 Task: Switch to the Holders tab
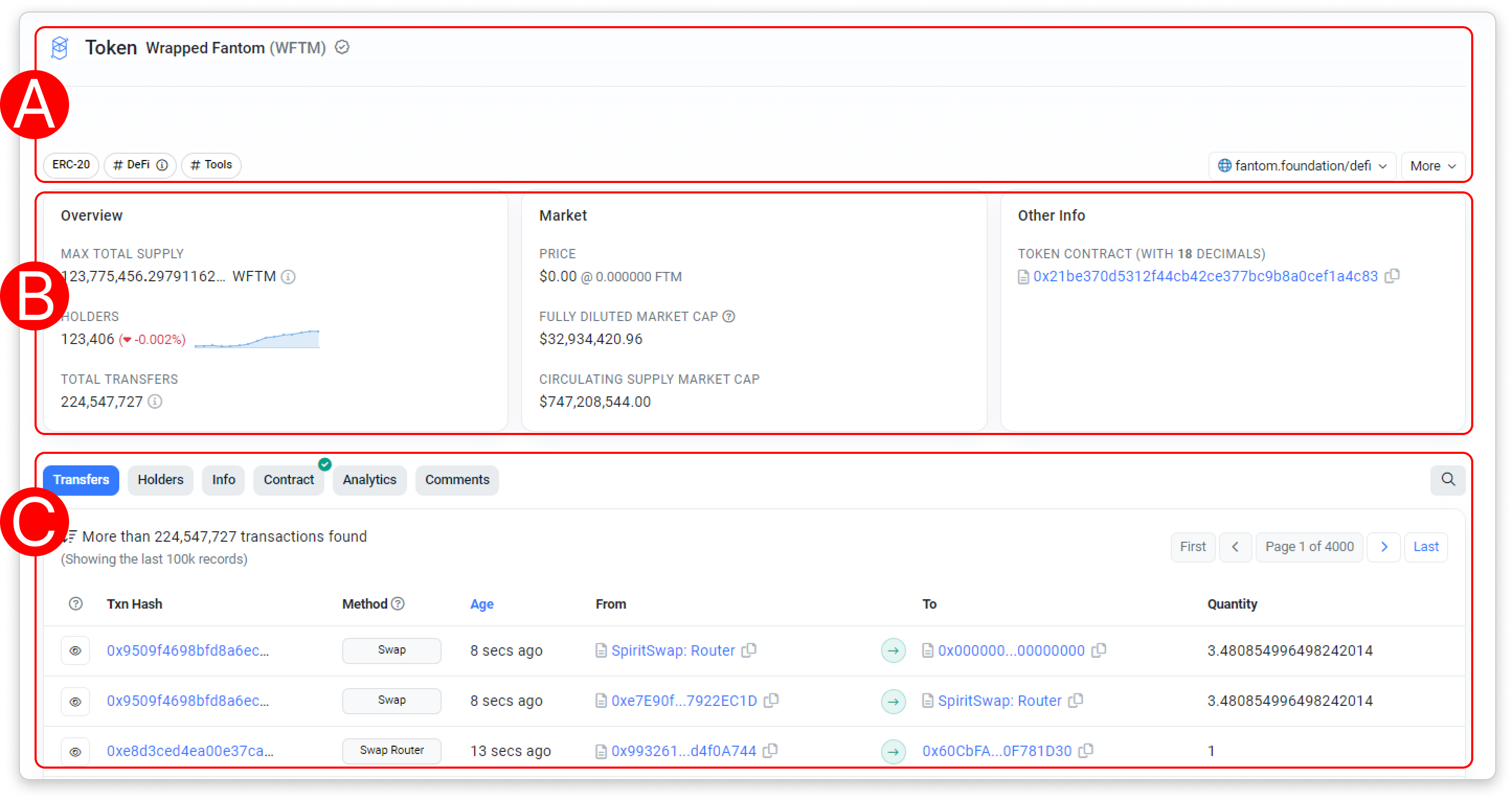tap(160, 479)
